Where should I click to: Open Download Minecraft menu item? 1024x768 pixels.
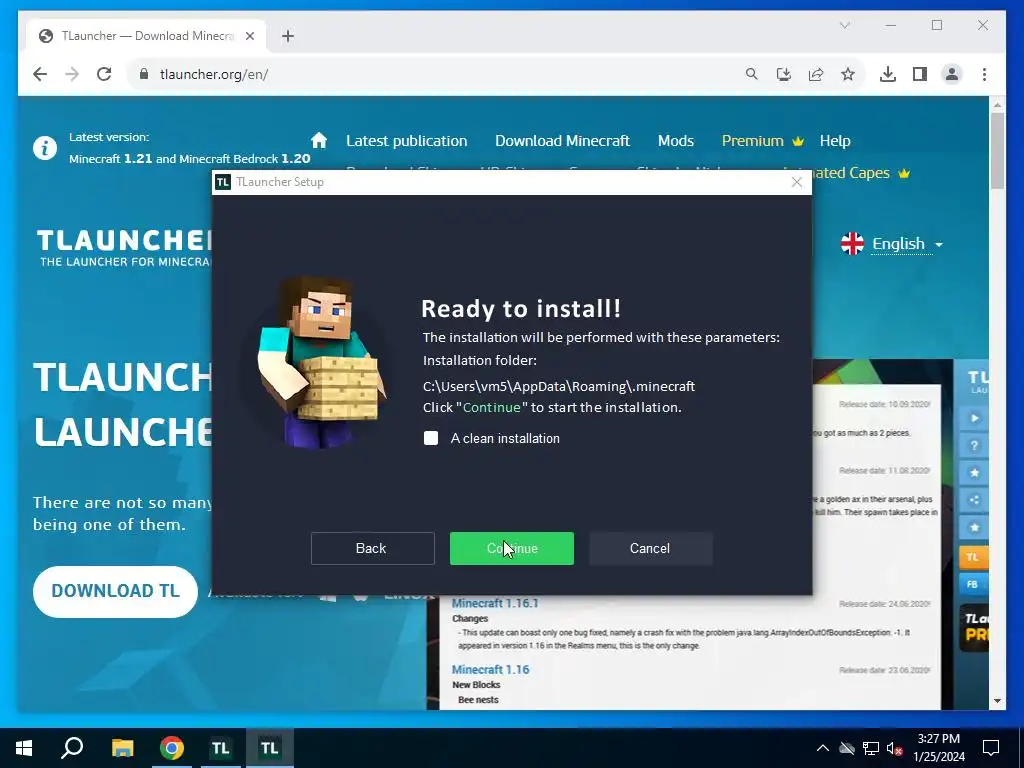click(562, 141)
